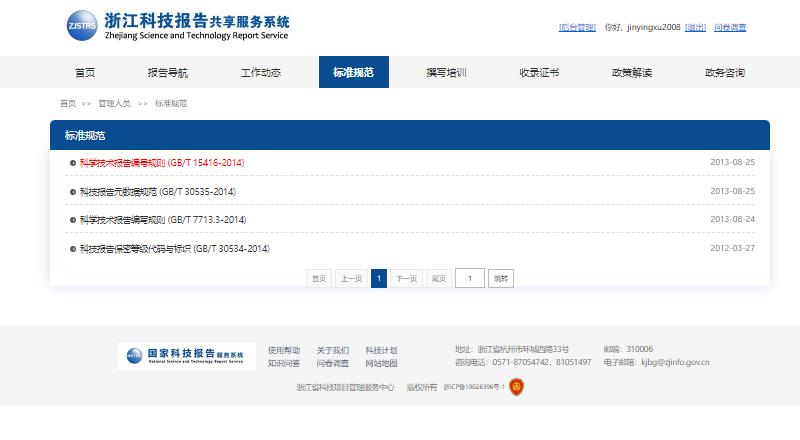Open the 报告导航 navigation tab
The image size is (800, 440).
(x=167, y=73)
